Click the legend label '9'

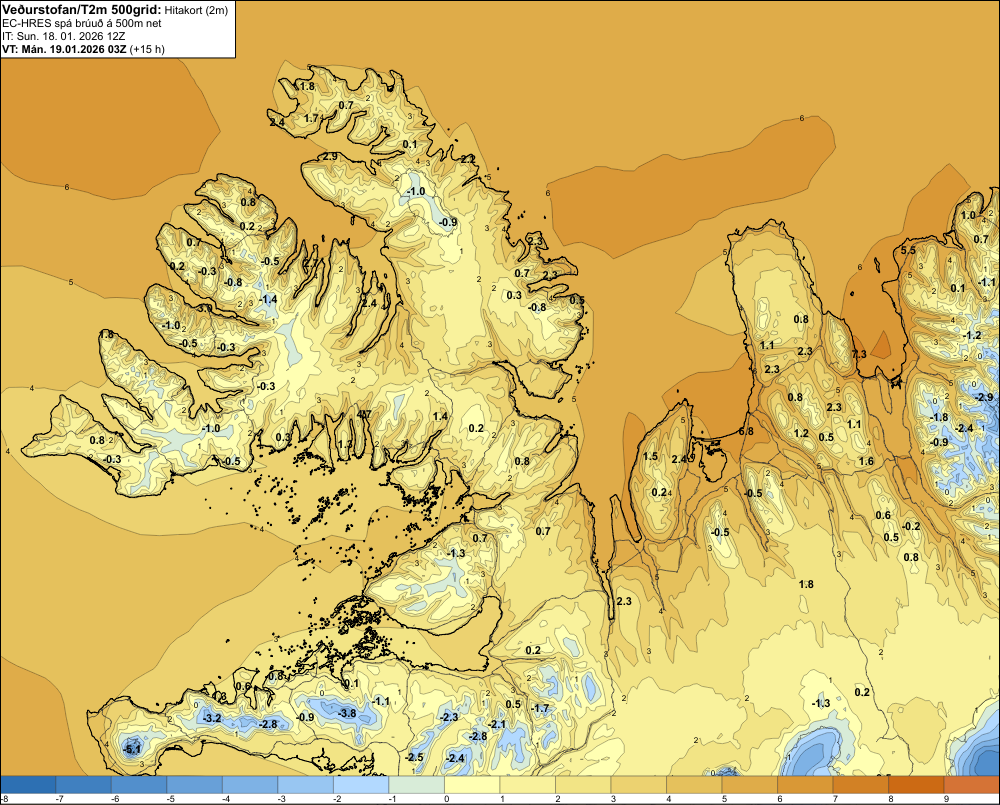pos(946,799)
